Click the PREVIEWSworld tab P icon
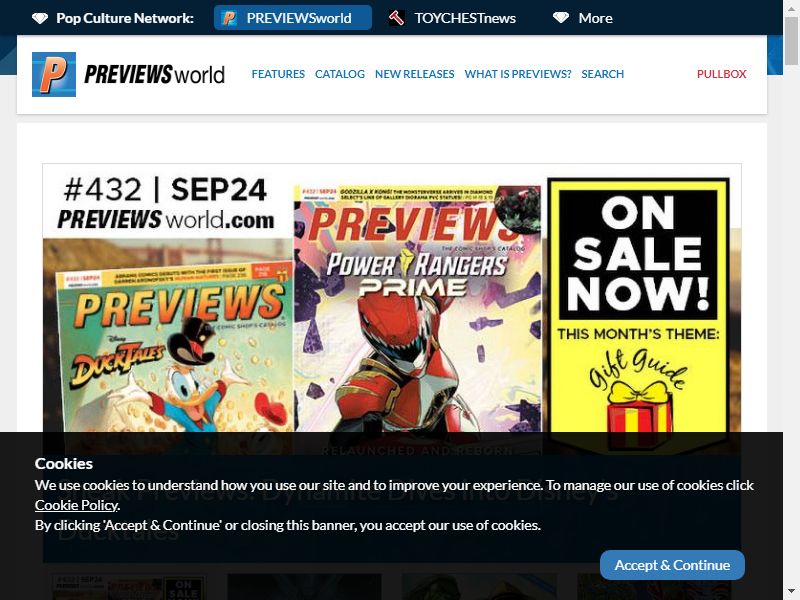This screenshot has width=800, height=600. pyautogui.click(x=229, y=18)
